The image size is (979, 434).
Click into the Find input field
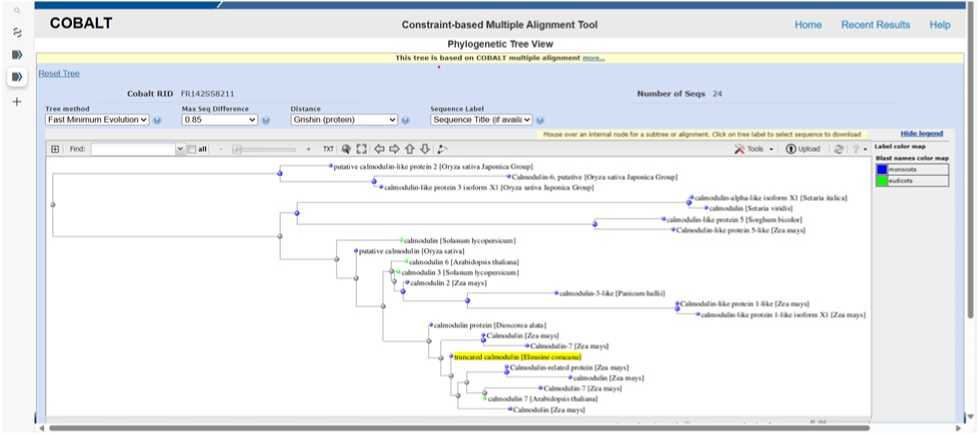[134, 149]
